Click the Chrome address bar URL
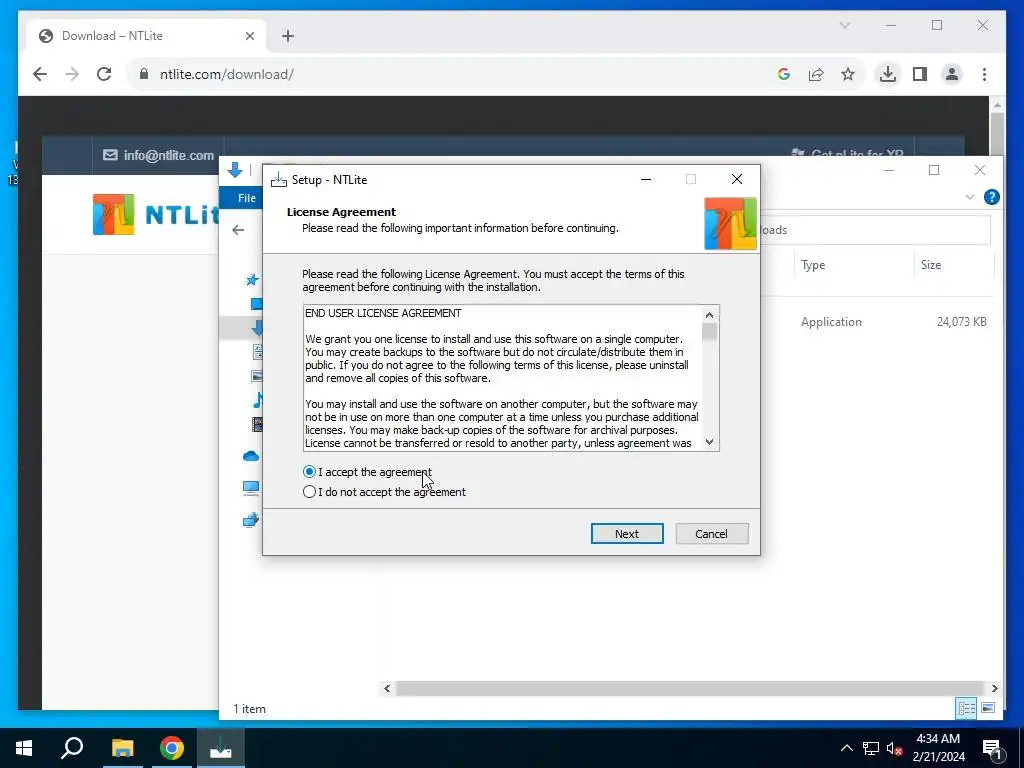Screen dimensions: 1024x768 pyautogui.click(x=227, y=74)
